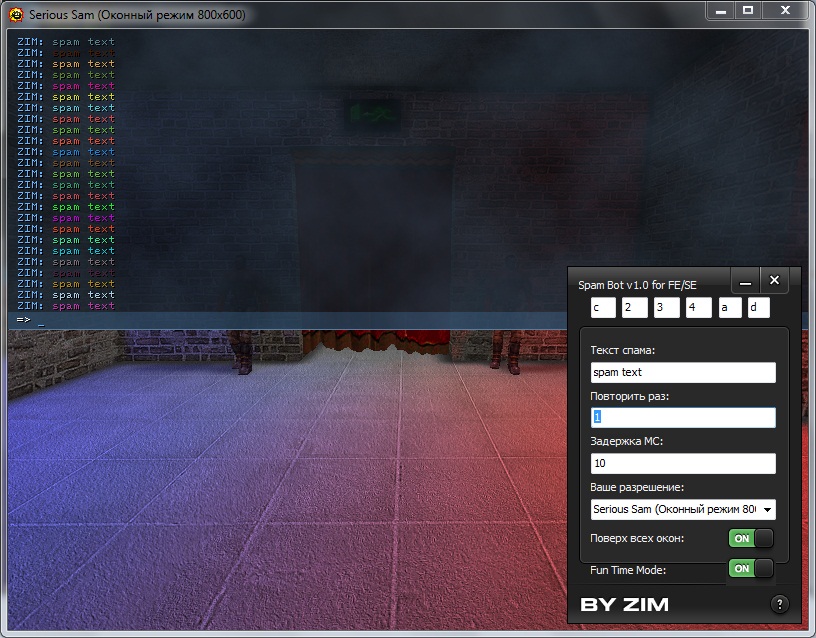Select the small box containing "d"
The image size is (816, 638).
tap(759, 308)
